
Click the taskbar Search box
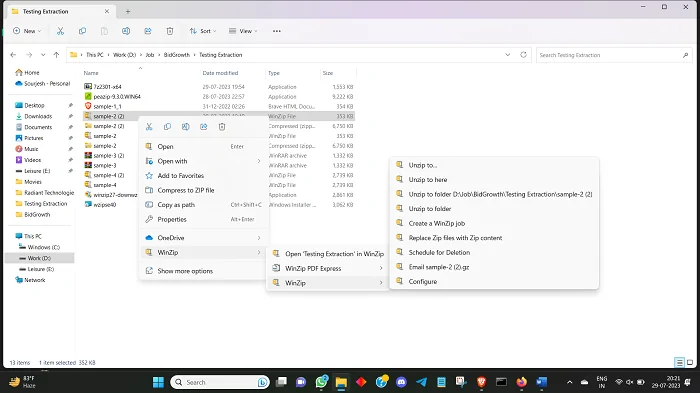[220, 382]
